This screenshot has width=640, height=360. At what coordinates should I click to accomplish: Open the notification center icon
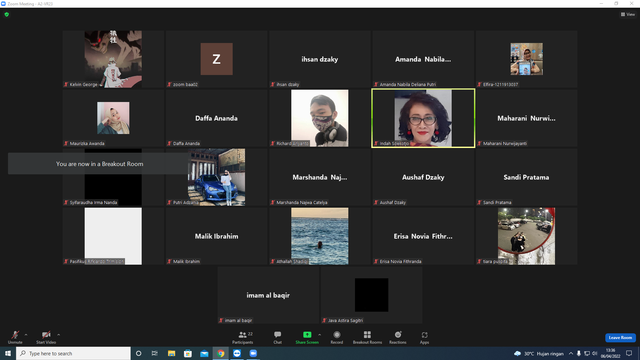click(x=629, y=353)
